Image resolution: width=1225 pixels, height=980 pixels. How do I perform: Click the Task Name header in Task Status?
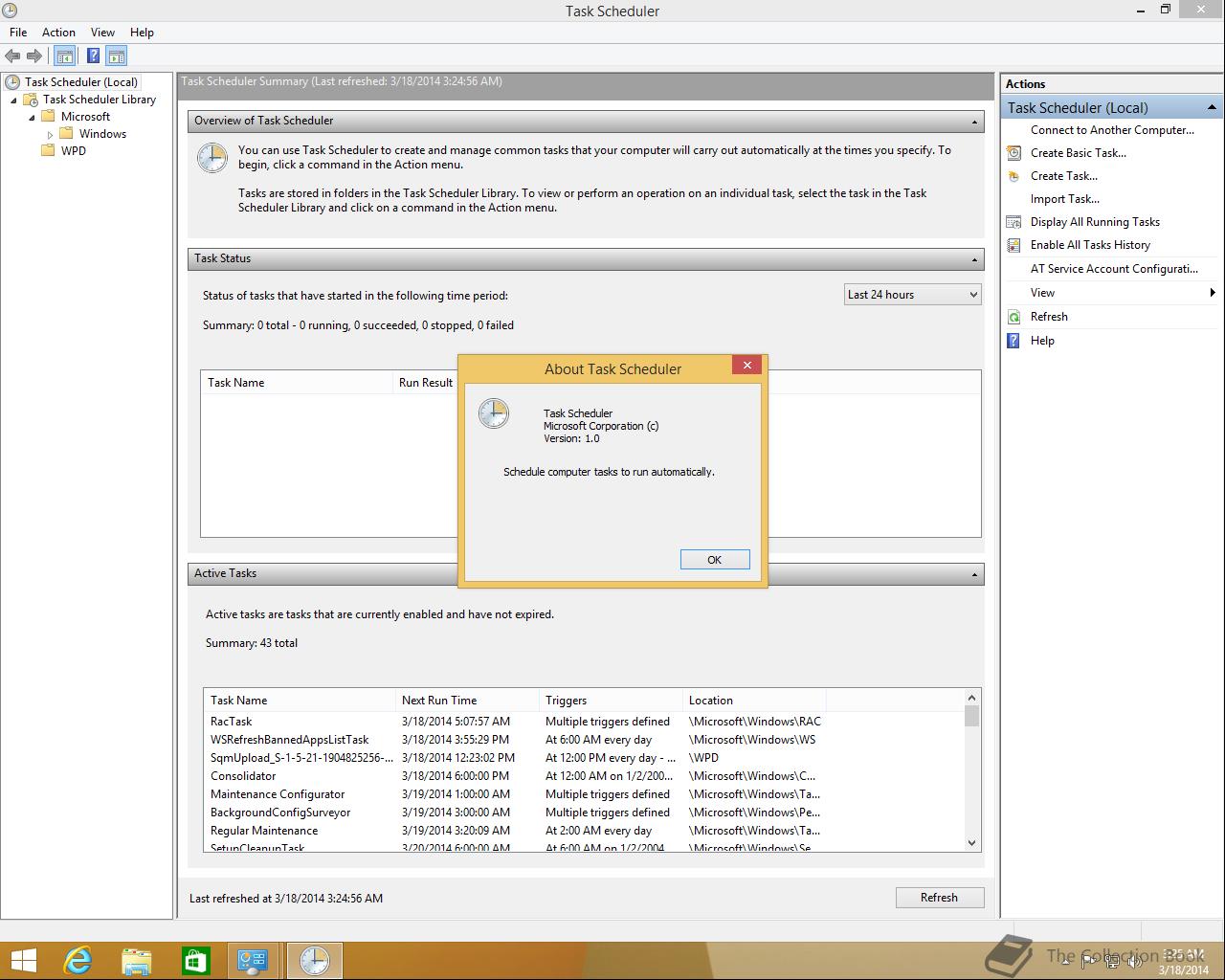pos(297,383)
